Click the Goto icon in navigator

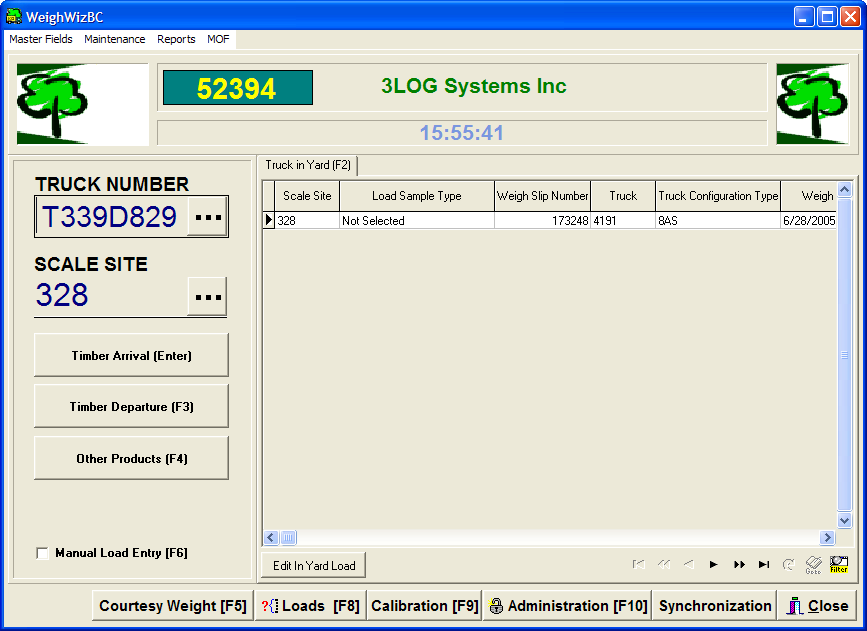click(813, 565)
